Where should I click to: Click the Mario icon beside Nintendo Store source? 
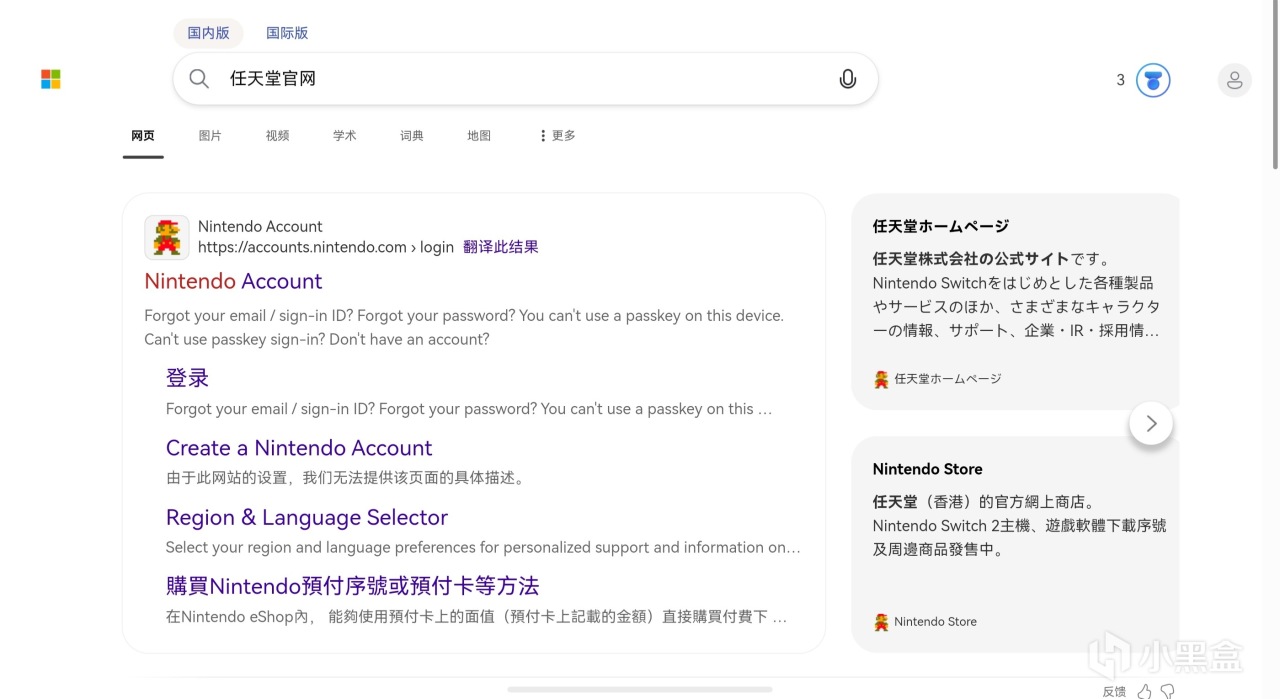coord(881,622)
